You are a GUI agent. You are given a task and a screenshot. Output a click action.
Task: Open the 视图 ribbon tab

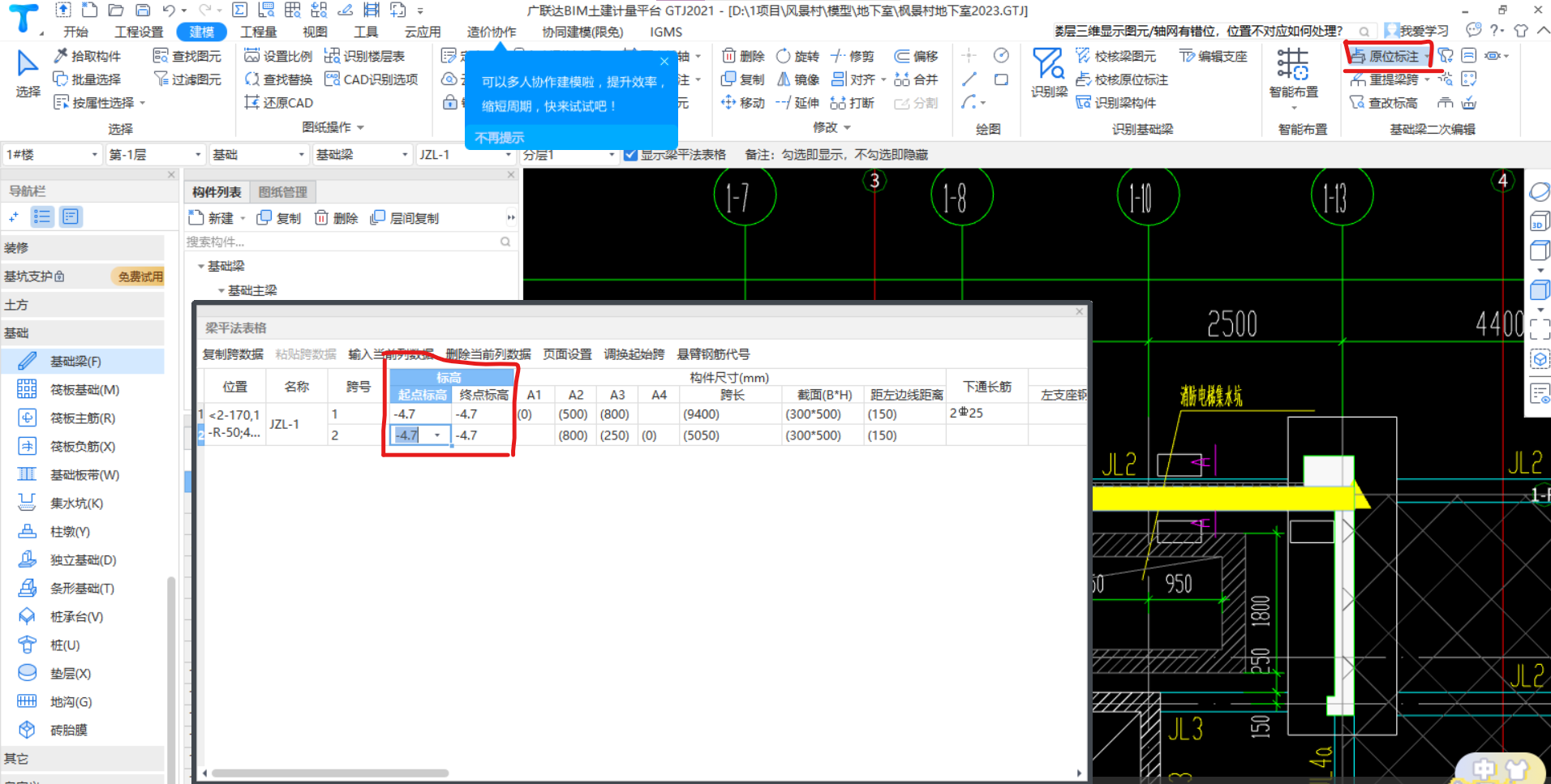point(315,32)
